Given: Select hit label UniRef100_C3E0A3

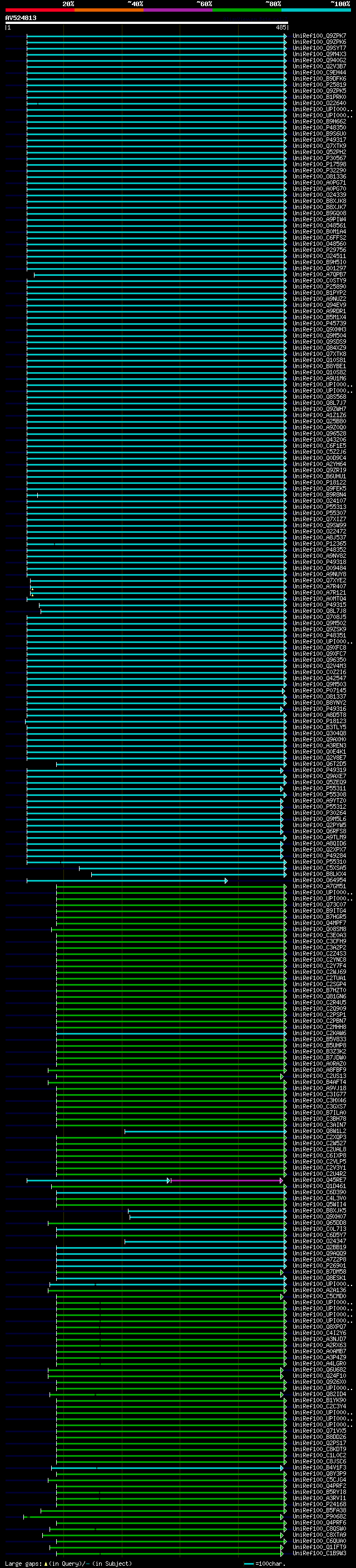Looking at the screenshot, I should tap(319, 935).
